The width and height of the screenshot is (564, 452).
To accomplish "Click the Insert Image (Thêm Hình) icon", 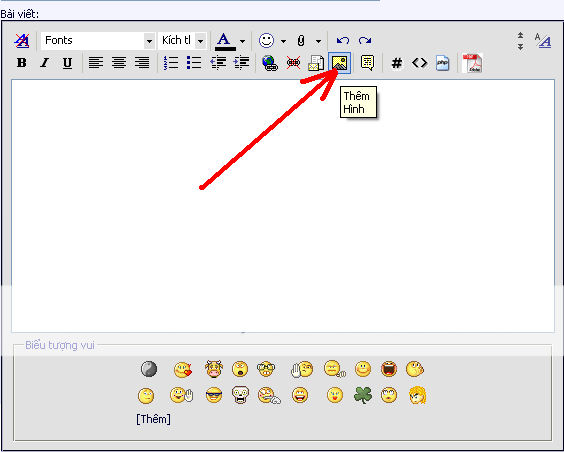I will [340, 63].
